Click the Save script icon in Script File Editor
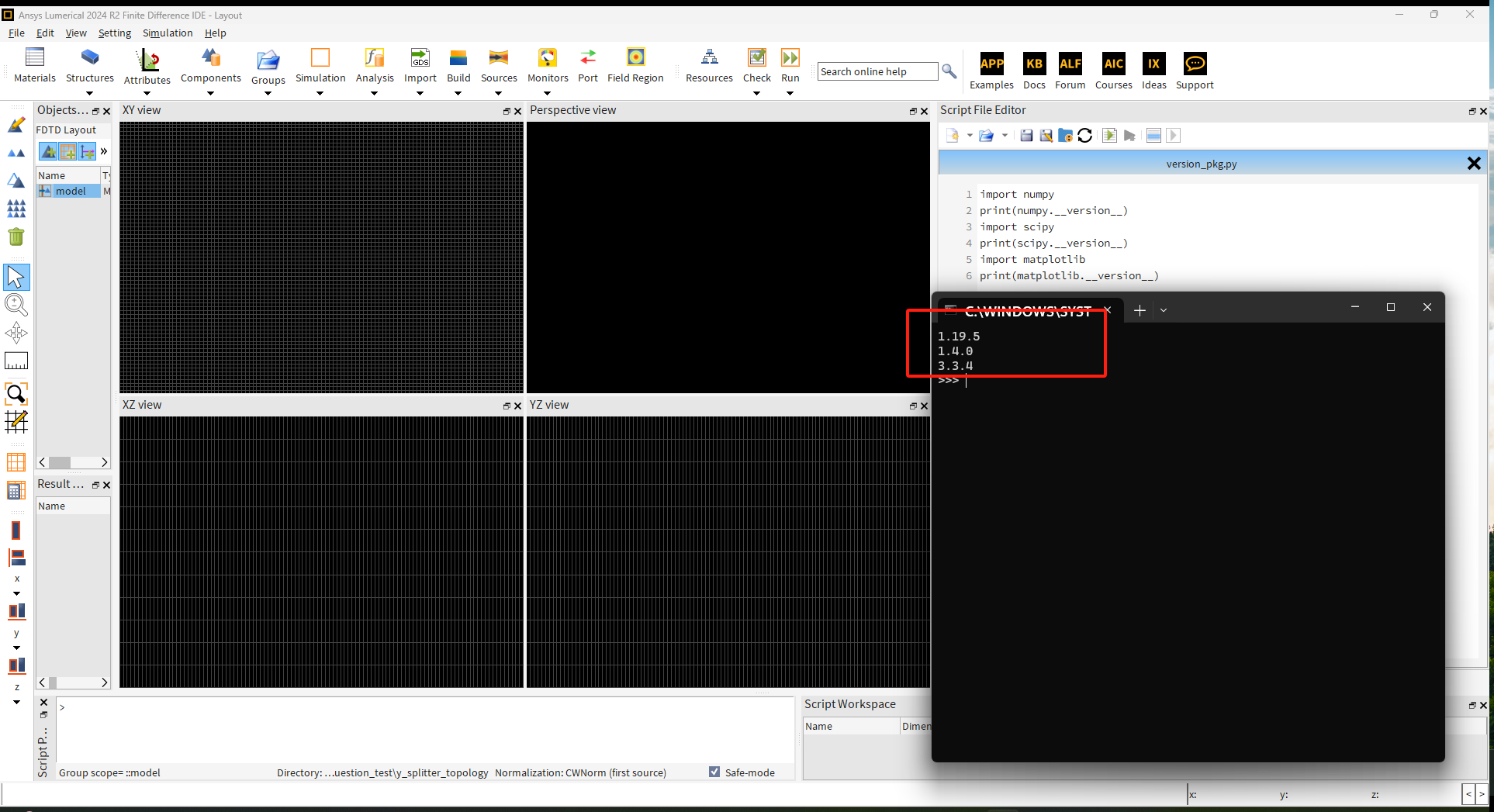 [x=1025, y=135]
